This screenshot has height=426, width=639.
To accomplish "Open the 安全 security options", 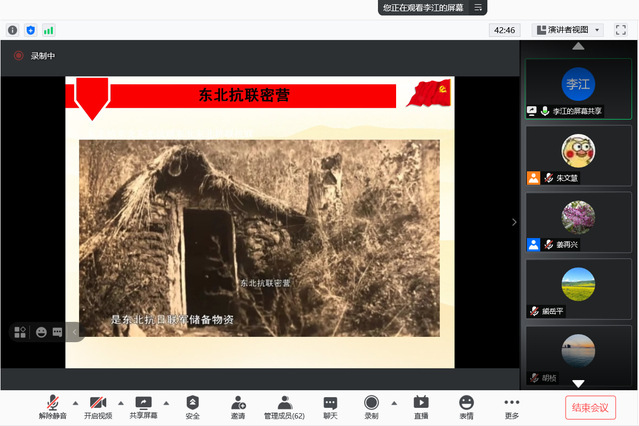I will pyautogui.click(x=192, y=406).
